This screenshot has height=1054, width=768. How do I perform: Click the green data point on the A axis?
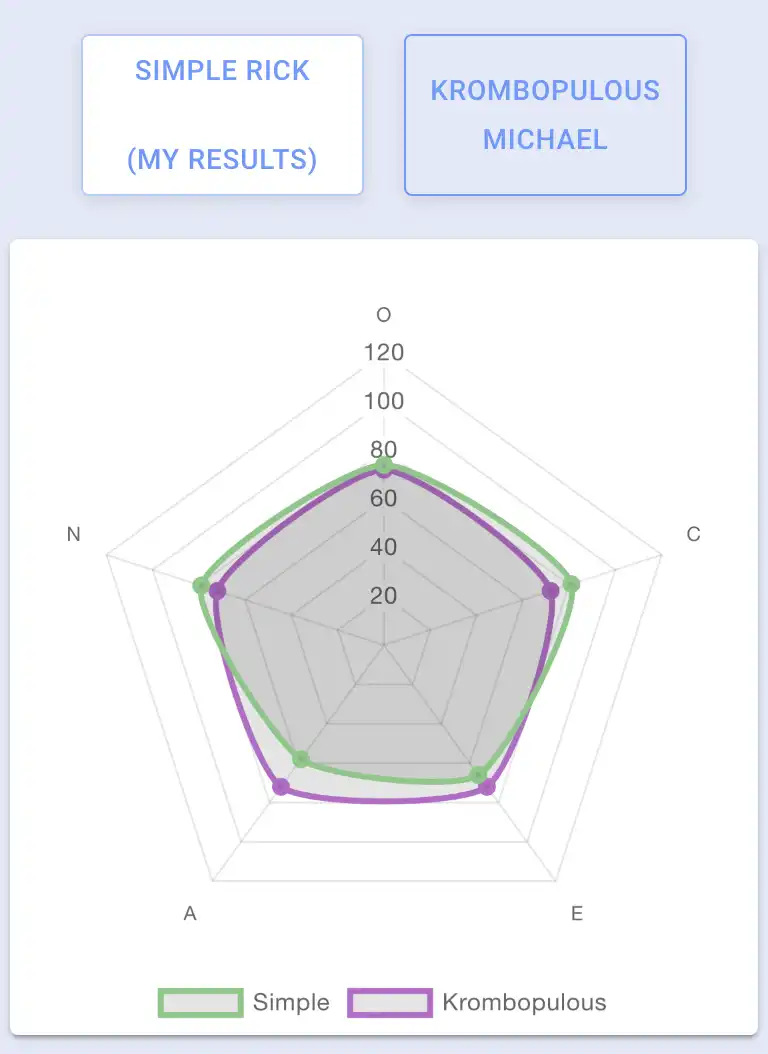[x=301, y=759]
